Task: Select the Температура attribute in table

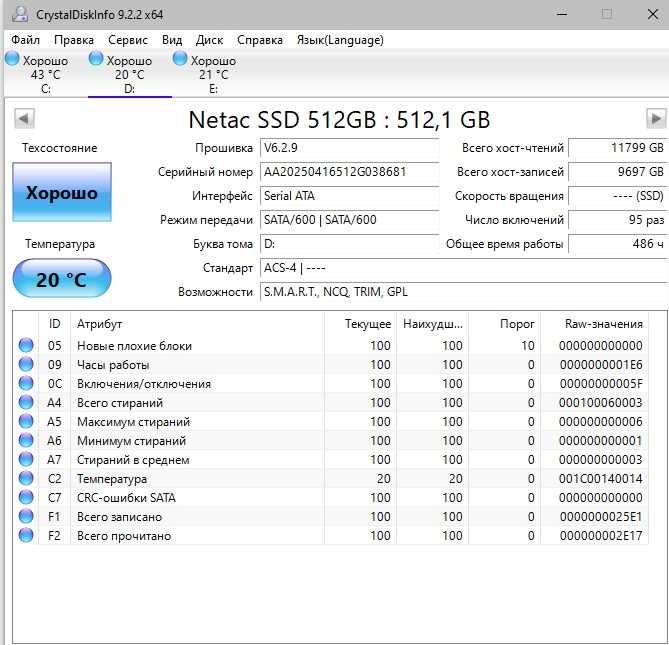Action: click(112, 479)
